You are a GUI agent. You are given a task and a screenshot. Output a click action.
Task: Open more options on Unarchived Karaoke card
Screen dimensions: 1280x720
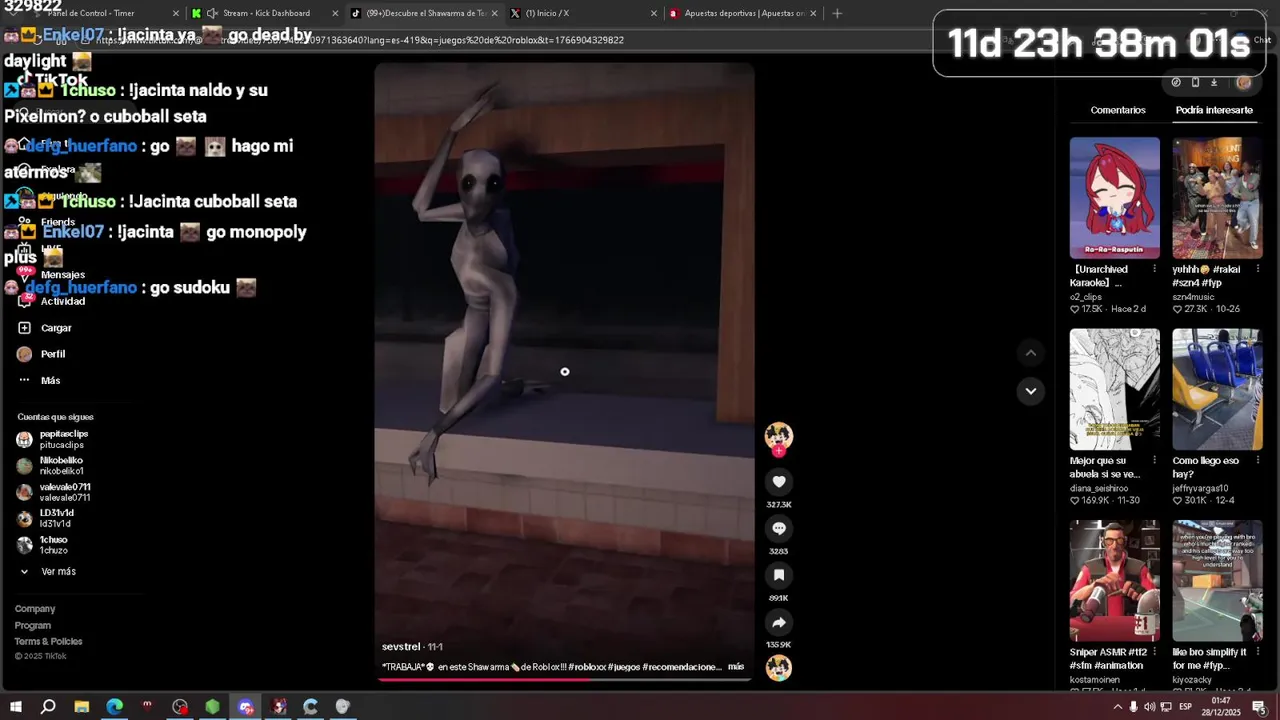click(x=1154, y=269)
